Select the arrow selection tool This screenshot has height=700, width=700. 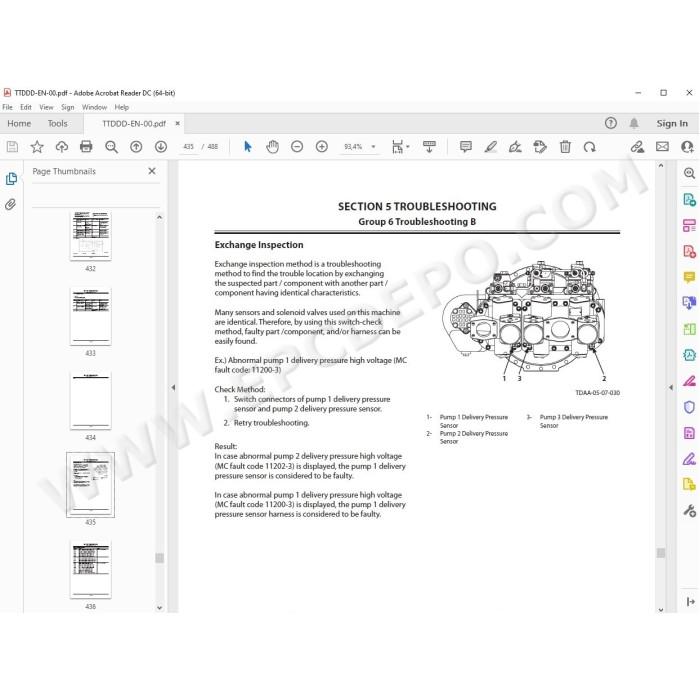point(248,146)
